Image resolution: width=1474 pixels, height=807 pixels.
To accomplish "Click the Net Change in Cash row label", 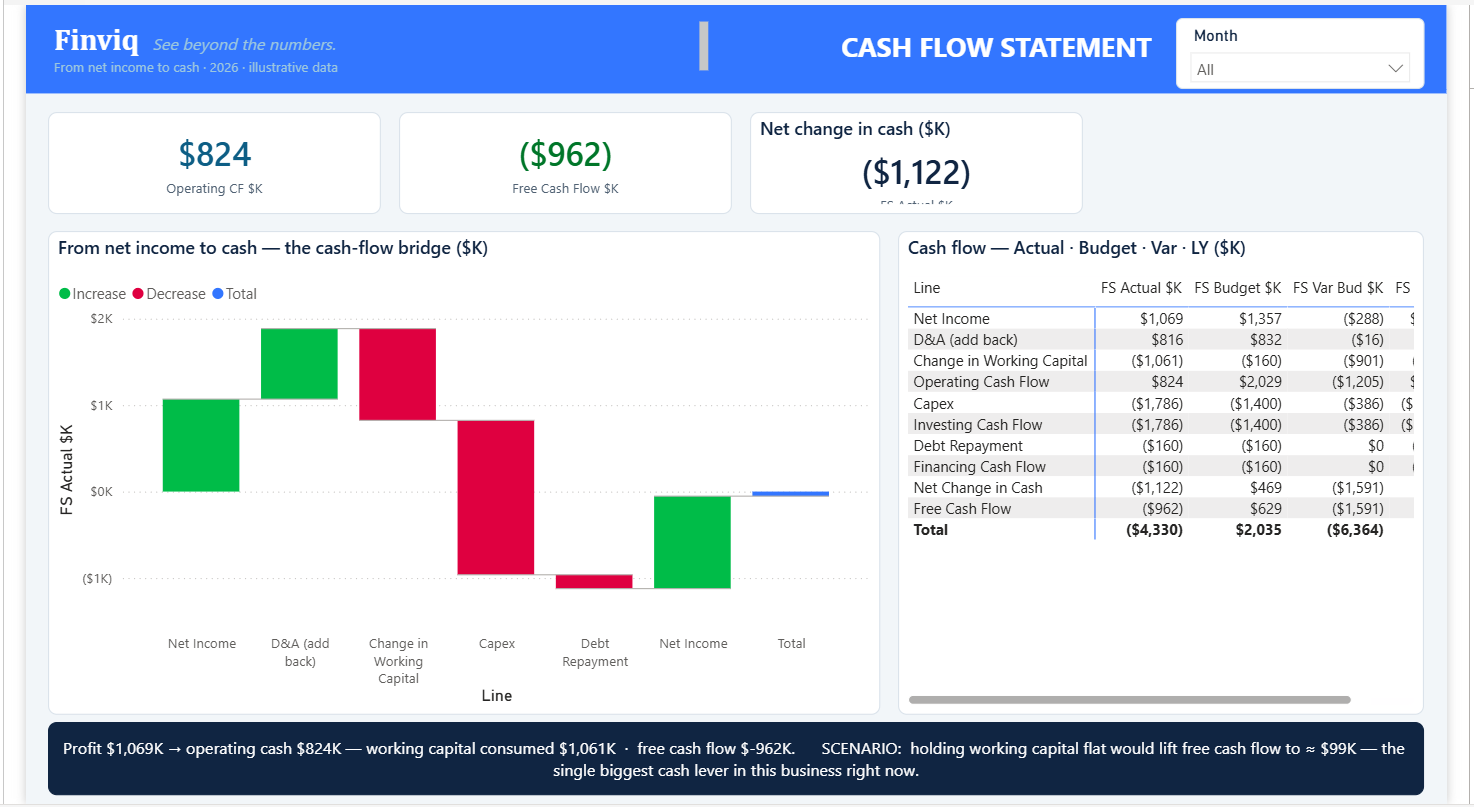I will (x=977, y=488).
